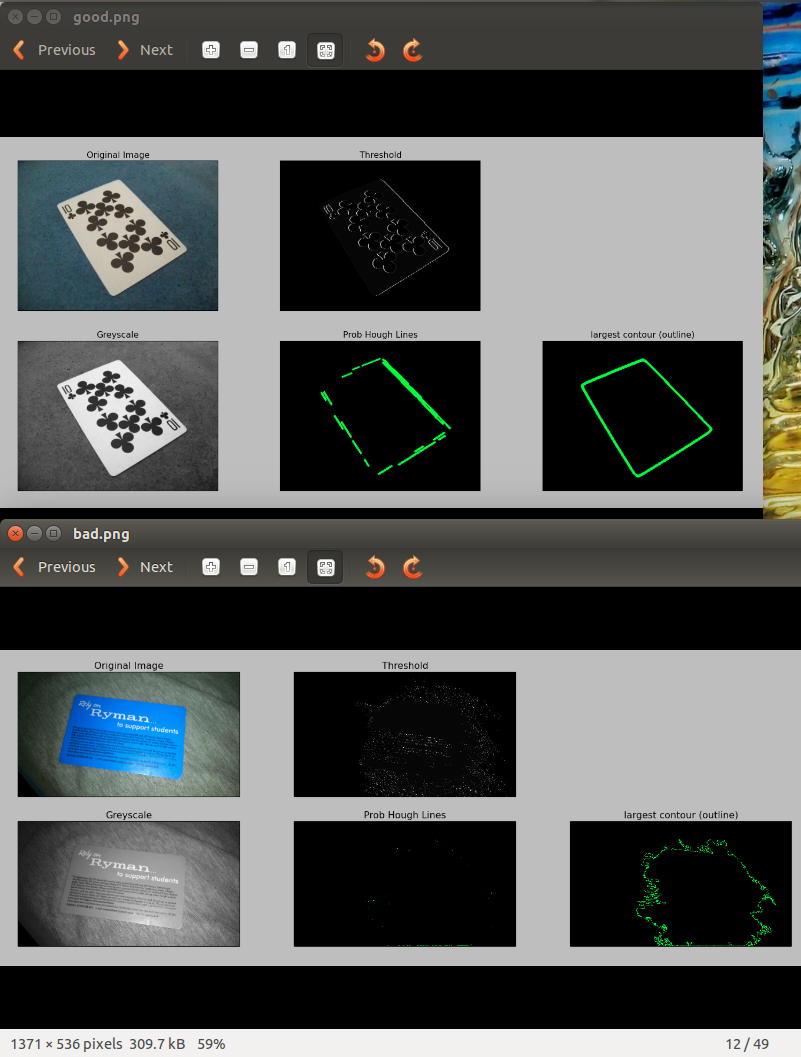Click the '12 / 49' image counter
Screen dimensions: 801x1057
pyautogui.click(x=747, y=1044)
